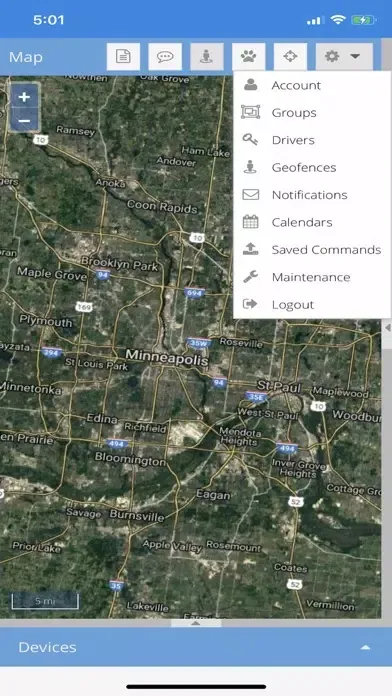Click Logout in the menu
This screenshot has height=696, width=392.
(312, 304)
